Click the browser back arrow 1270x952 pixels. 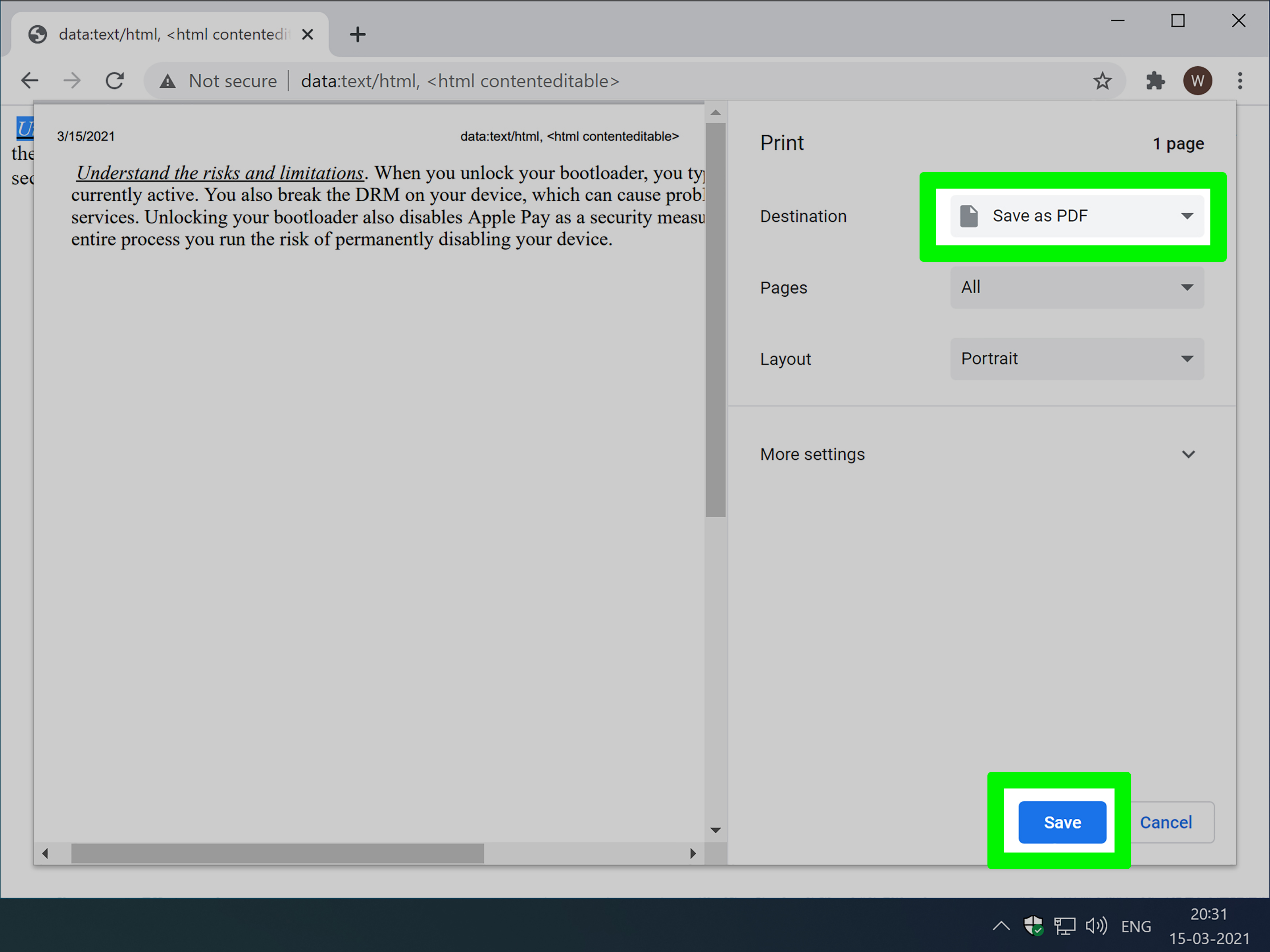30,81
